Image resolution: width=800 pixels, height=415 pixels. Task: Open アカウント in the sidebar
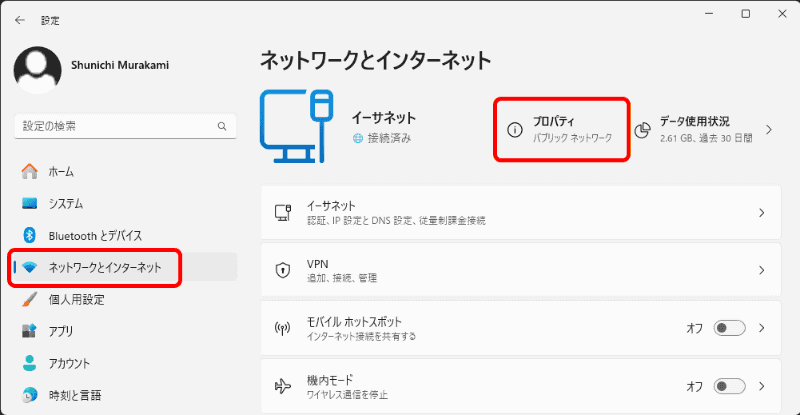coord(125,363)
